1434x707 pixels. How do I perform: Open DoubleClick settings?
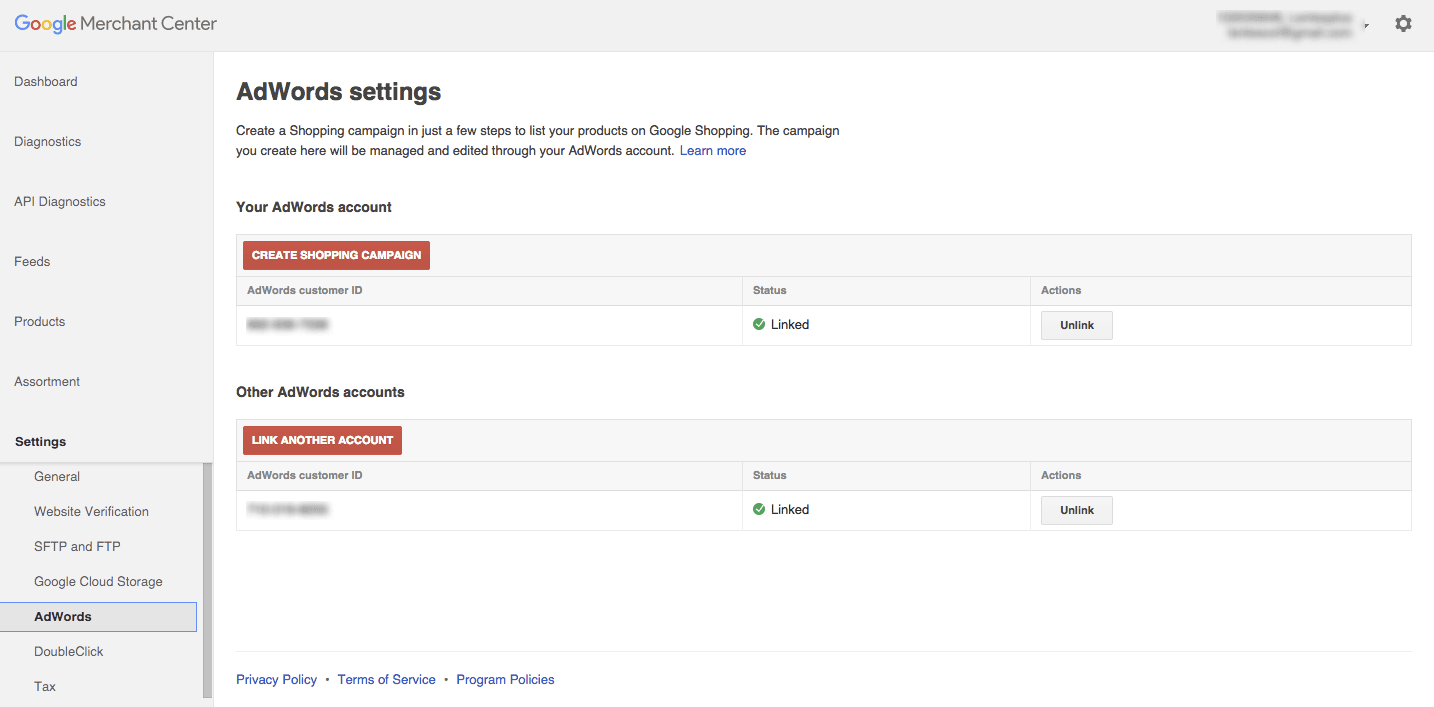pyautogui.click(x=69, y=652)
